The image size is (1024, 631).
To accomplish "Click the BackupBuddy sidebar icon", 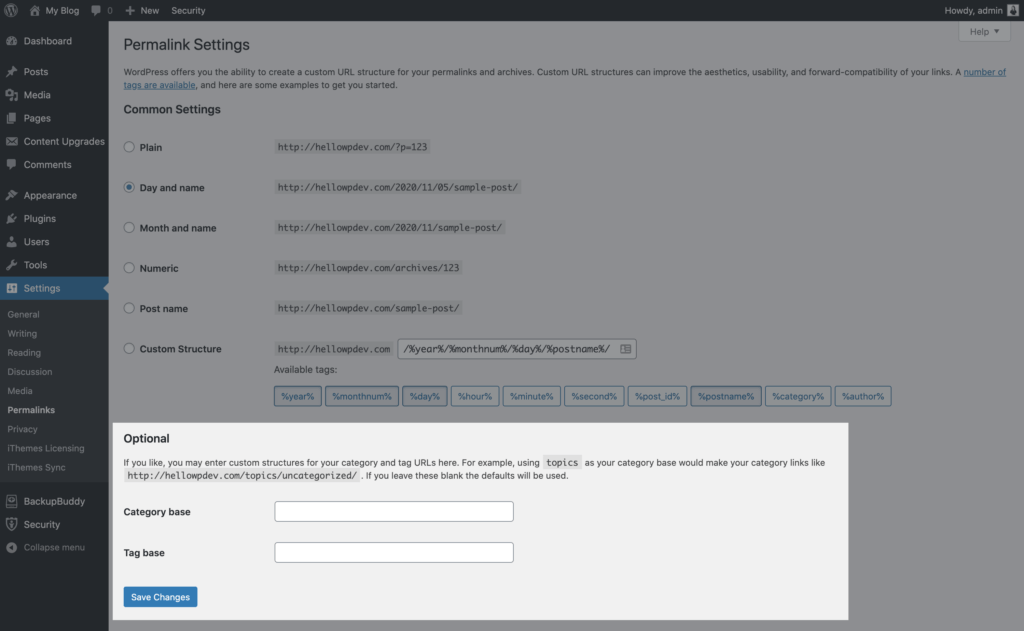I will (x=12, y=501).
